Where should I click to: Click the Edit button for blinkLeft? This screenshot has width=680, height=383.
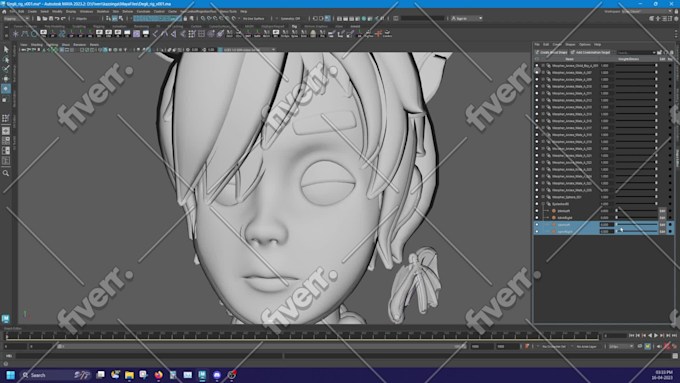point(662,211)
